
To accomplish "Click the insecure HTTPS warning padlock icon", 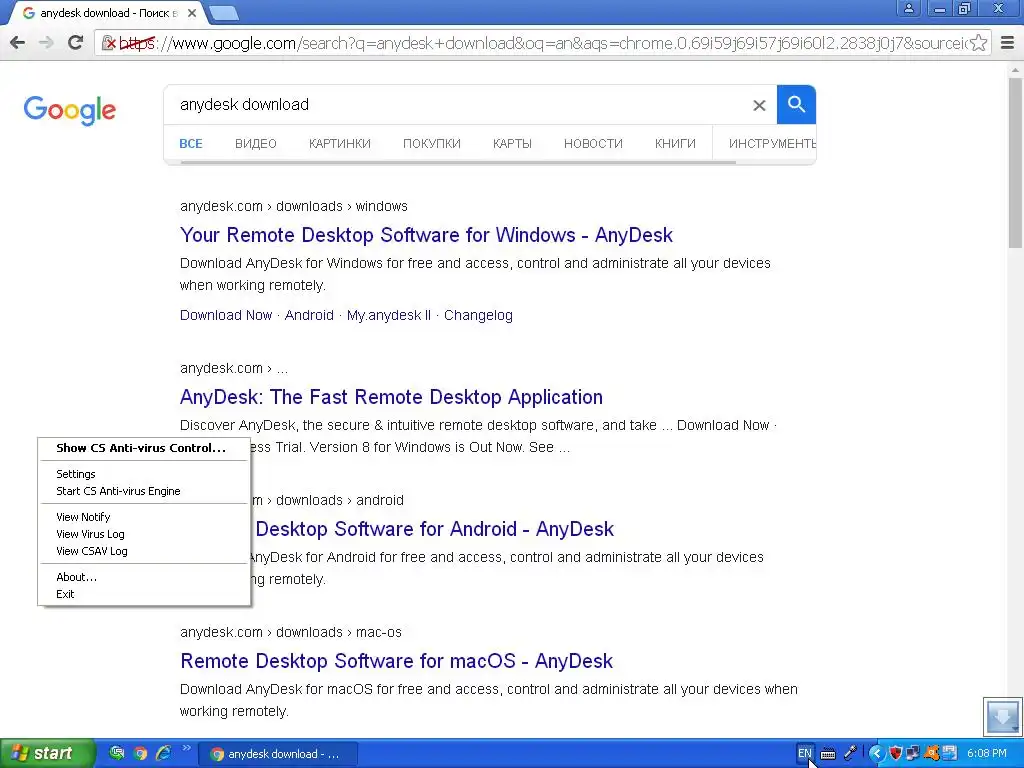I will click(x=109, y=43).
